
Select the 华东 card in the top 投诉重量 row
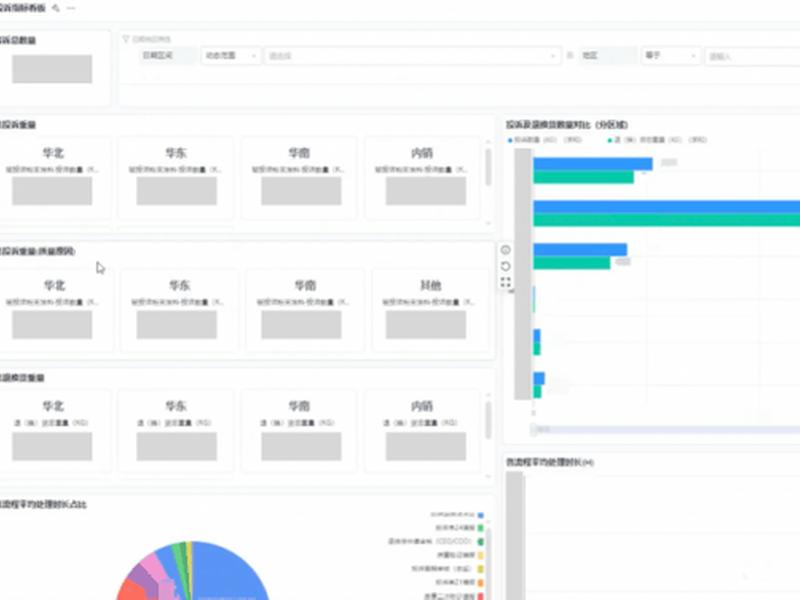tap(176, 178)
